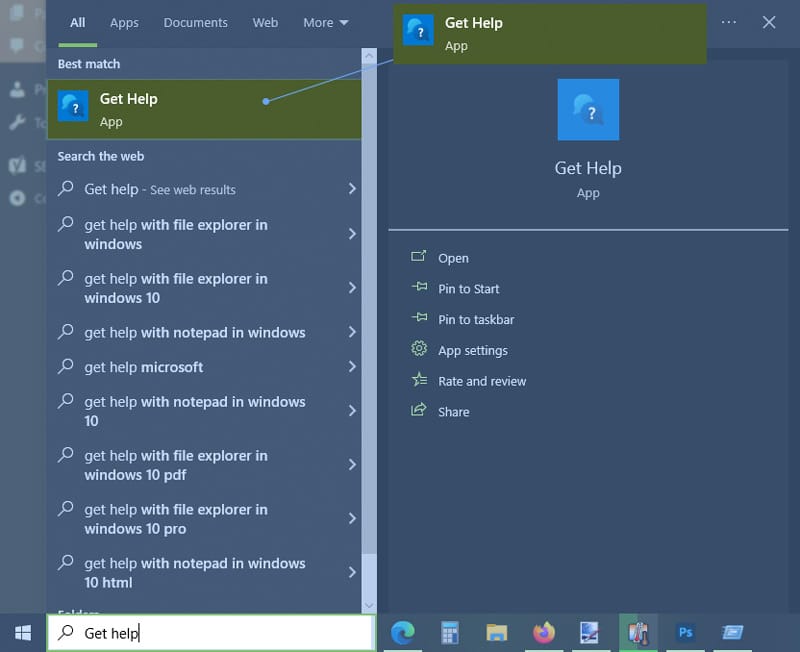Viewport: 800px width, 652px height.
Task: Click the results list scrollbar up arrow
Action: pyautogui.click(x=369, y=56)
